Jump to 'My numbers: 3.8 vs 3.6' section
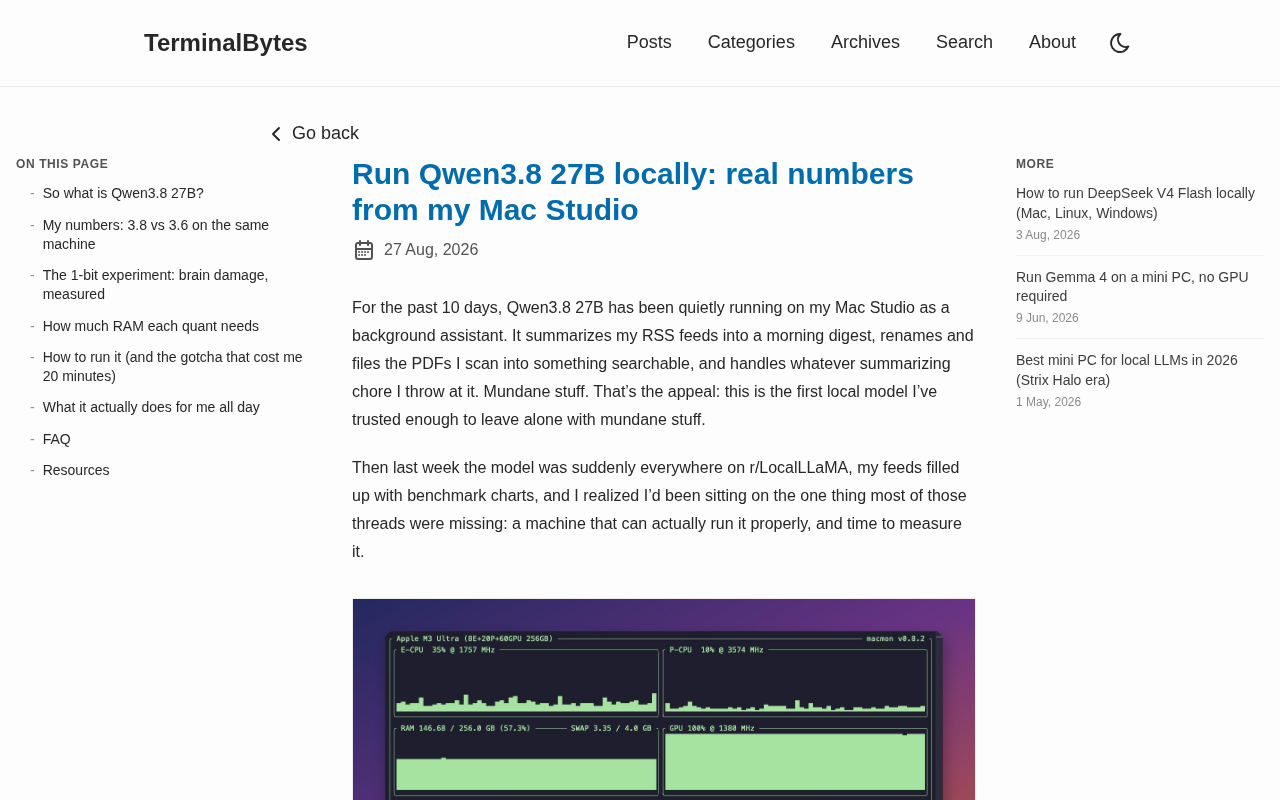Viewport: 1280px width, 800px height. click(x=156, y=234)
